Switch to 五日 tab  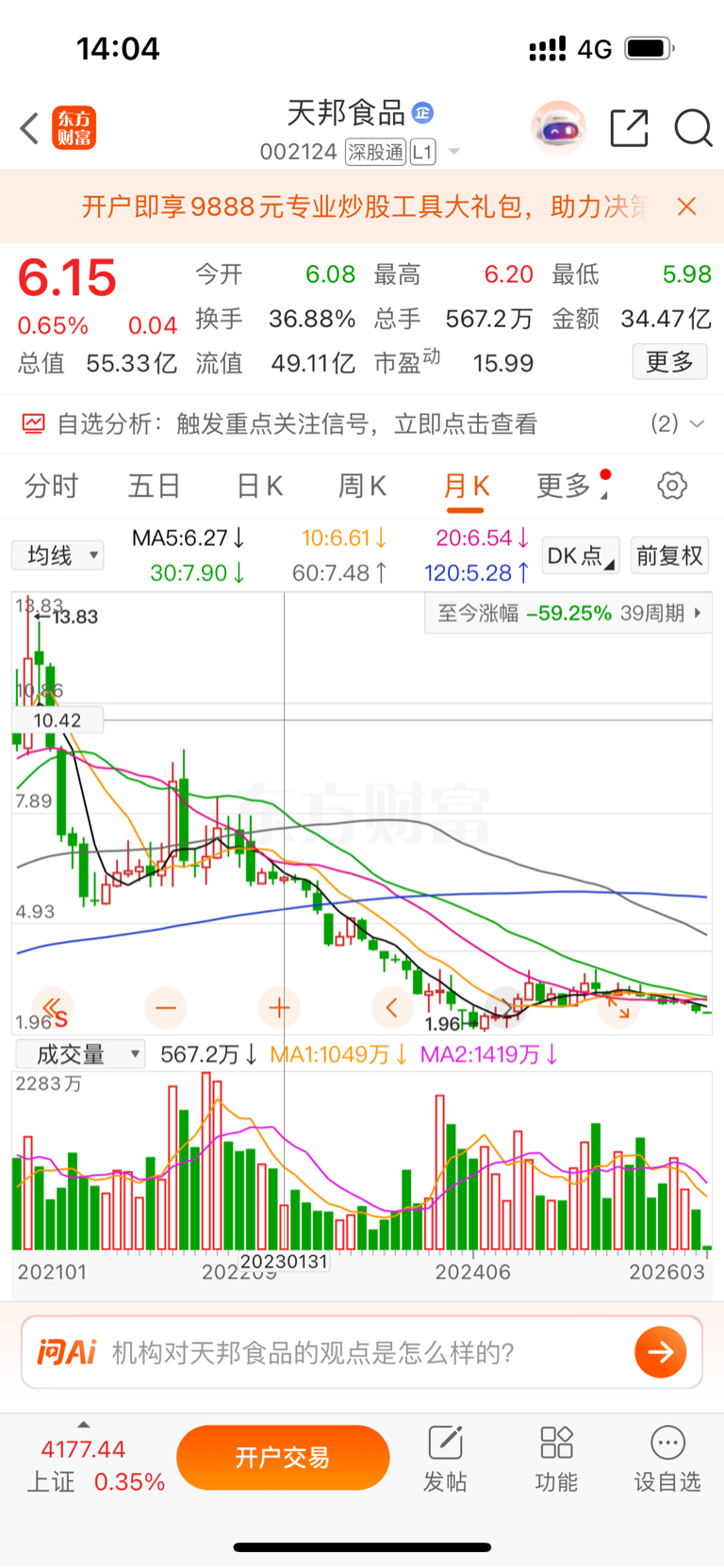(x=155, y=487)
